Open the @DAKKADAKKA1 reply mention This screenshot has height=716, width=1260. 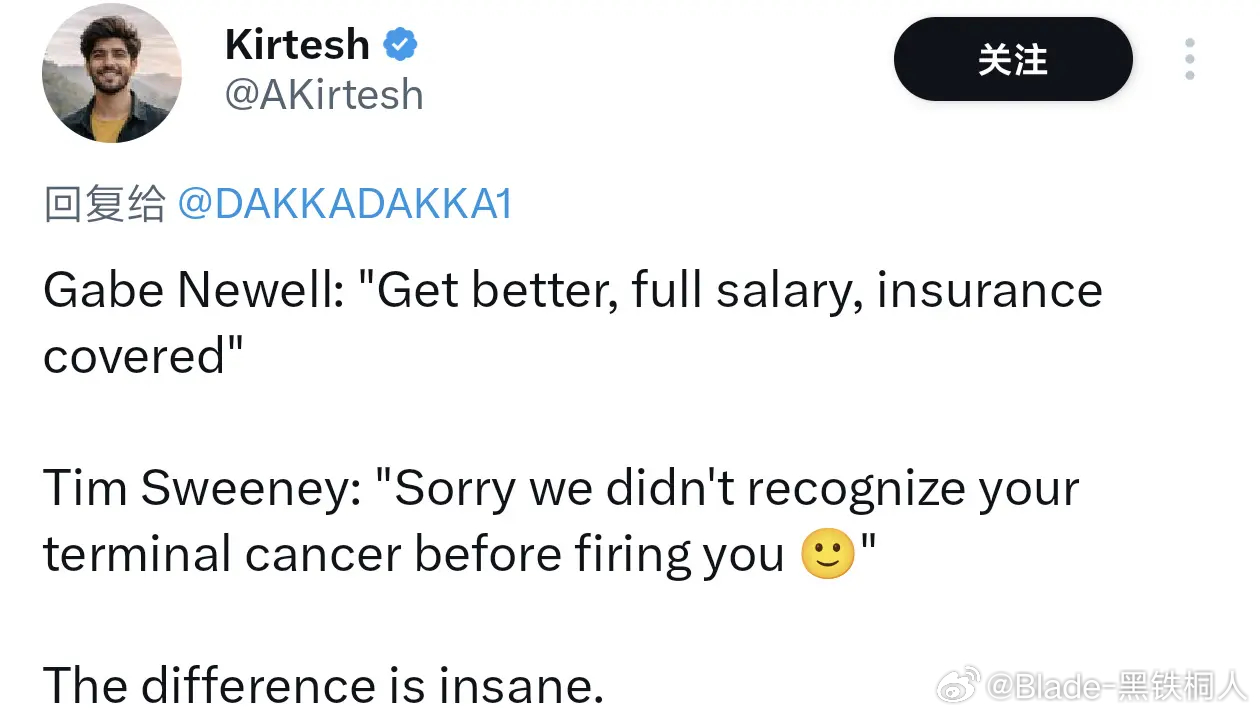344,204
